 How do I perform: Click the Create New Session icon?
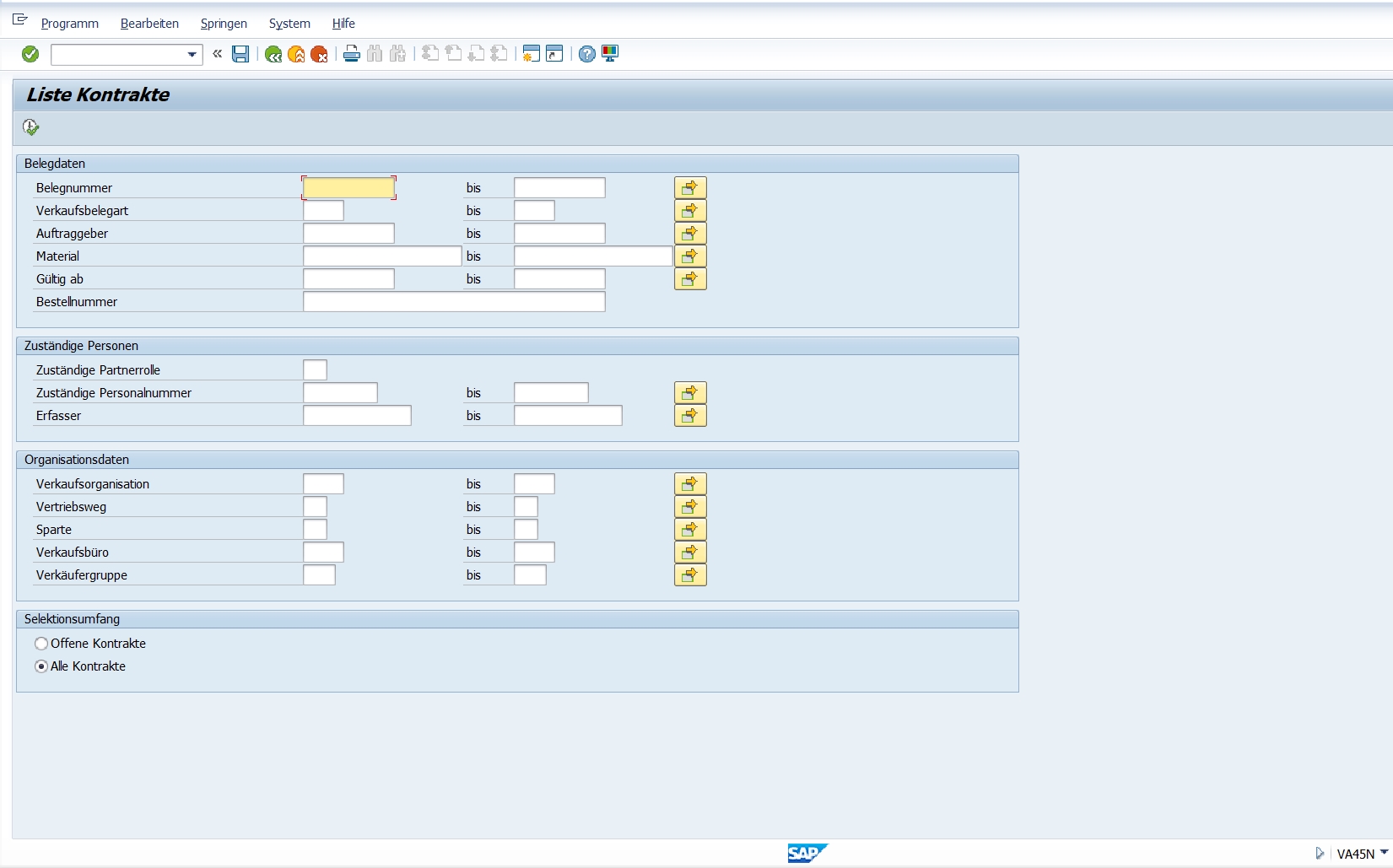[531, 54]
